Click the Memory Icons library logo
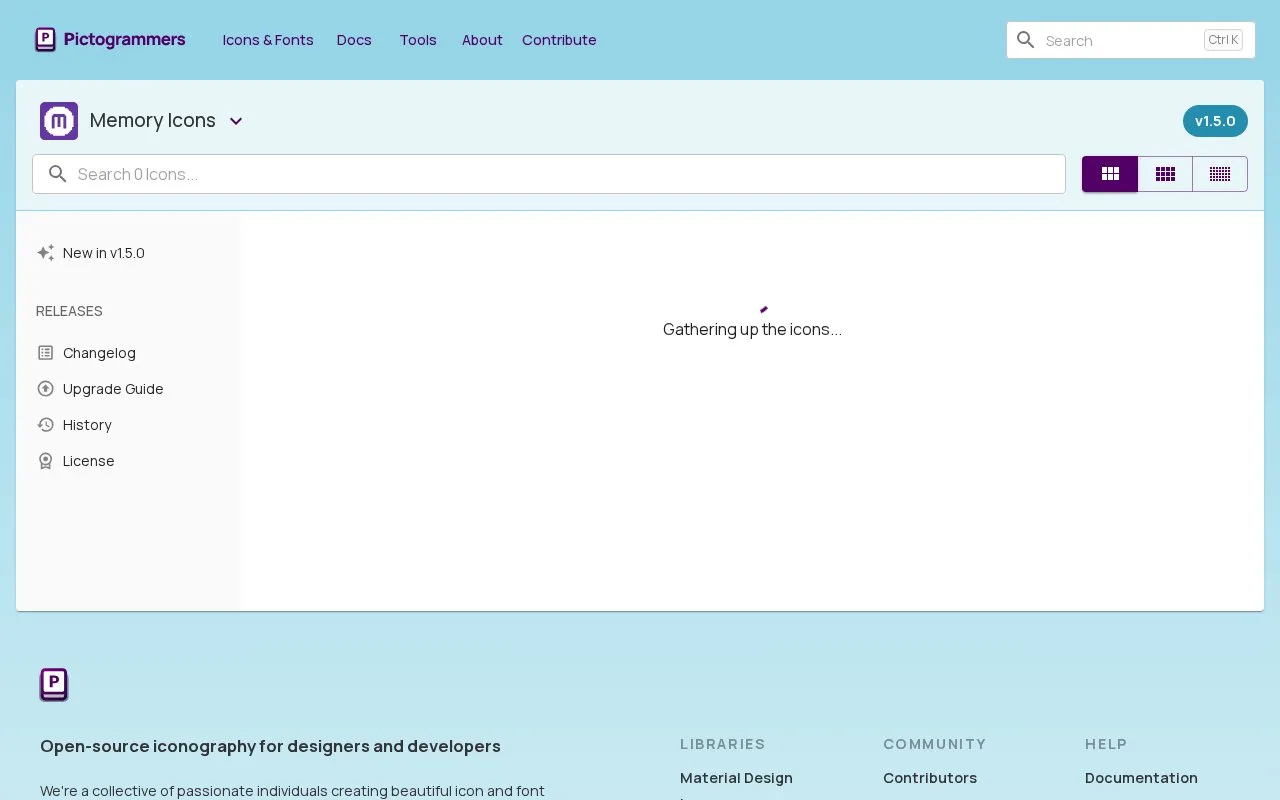 (59, 121)
